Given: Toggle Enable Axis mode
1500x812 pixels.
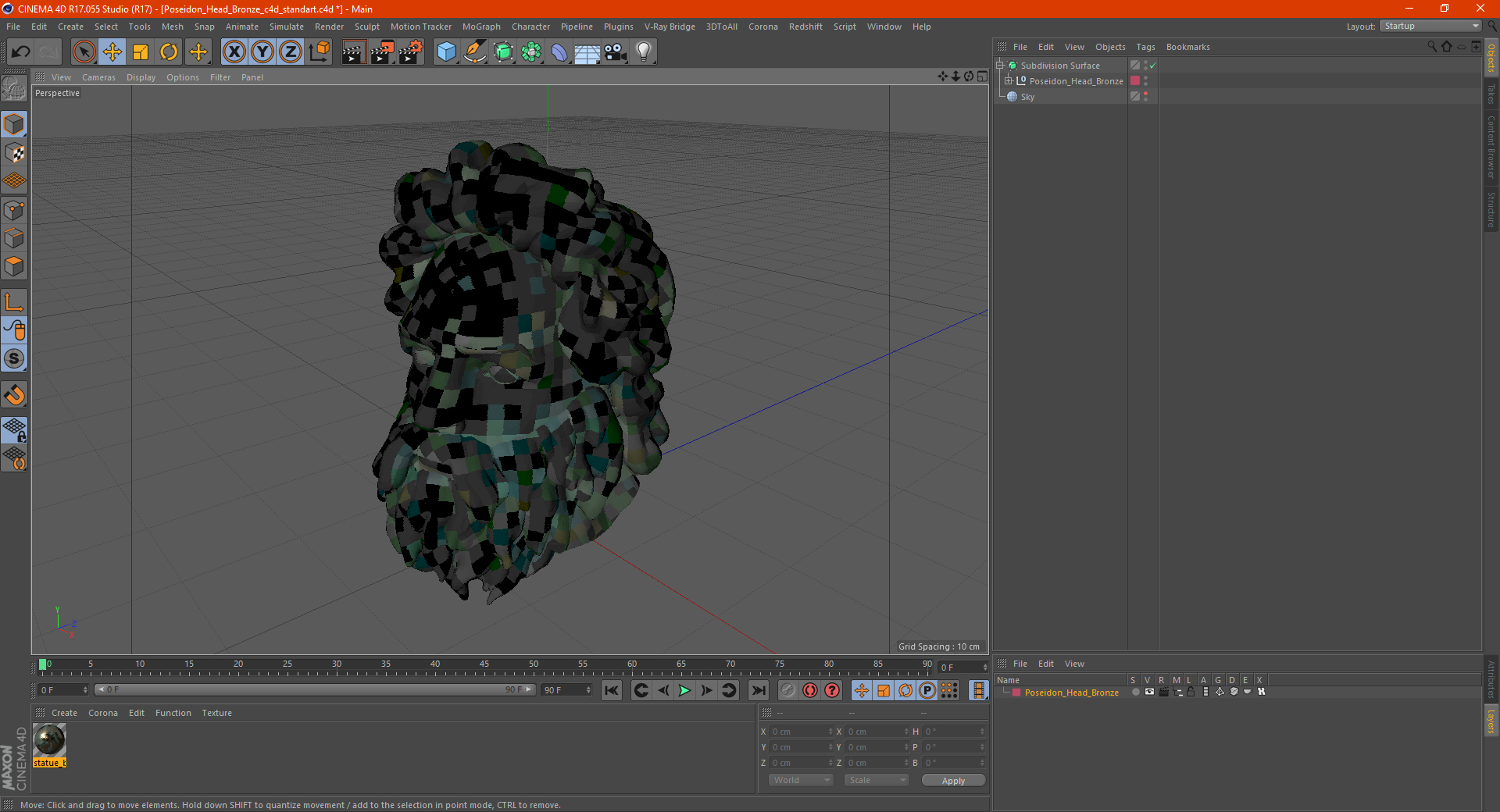Looking at the screenshot, I should (x=14, y=302).
